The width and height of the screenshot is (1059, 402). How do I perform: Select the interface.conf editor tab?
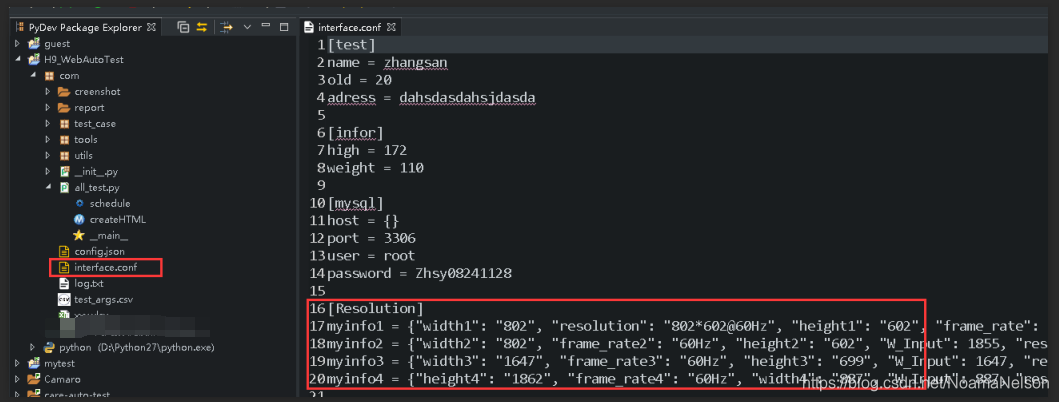click(x=349, y=28)
